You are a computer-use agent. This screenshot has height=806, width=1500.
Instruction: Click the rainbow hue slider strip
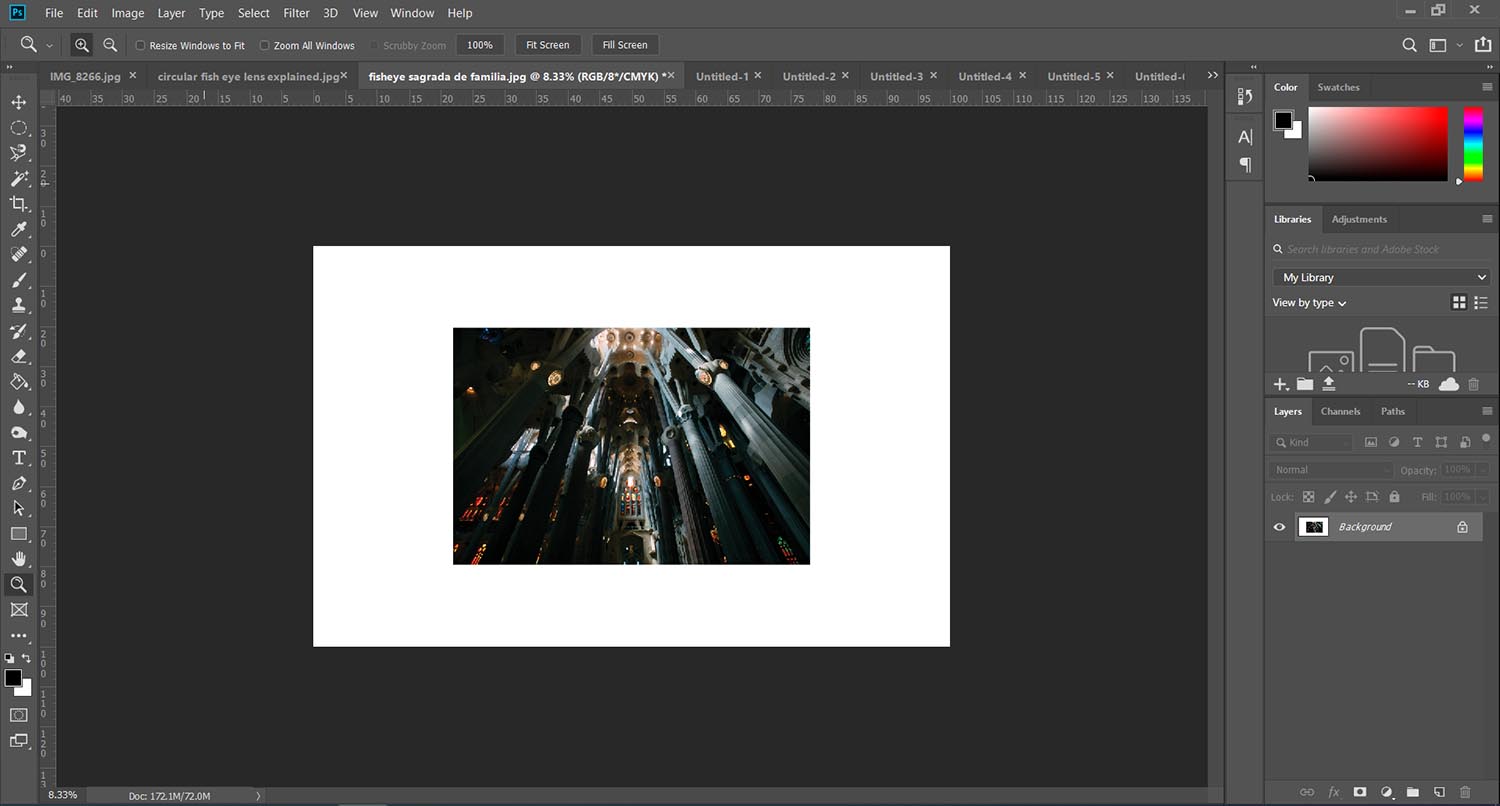click(1473, 144)
